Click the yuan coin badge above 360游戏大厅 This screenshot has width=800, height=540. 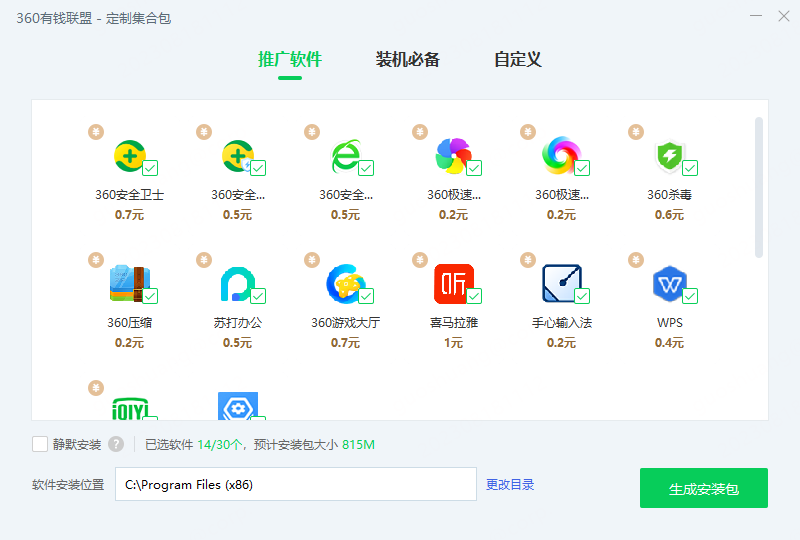(312, 260)
